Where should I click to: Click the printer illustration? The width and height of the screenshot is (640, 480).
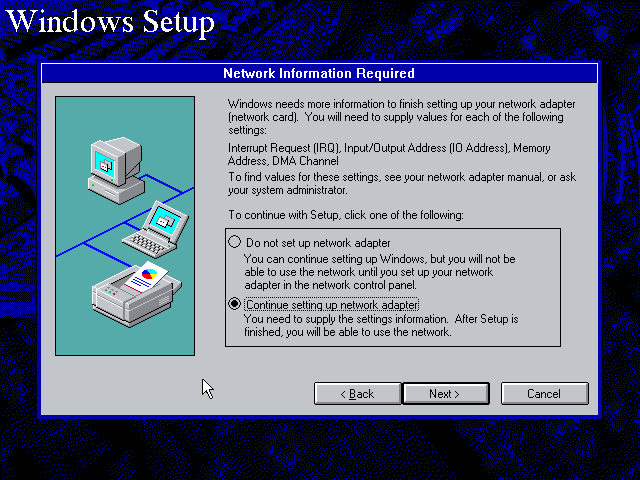coord(137,294)
